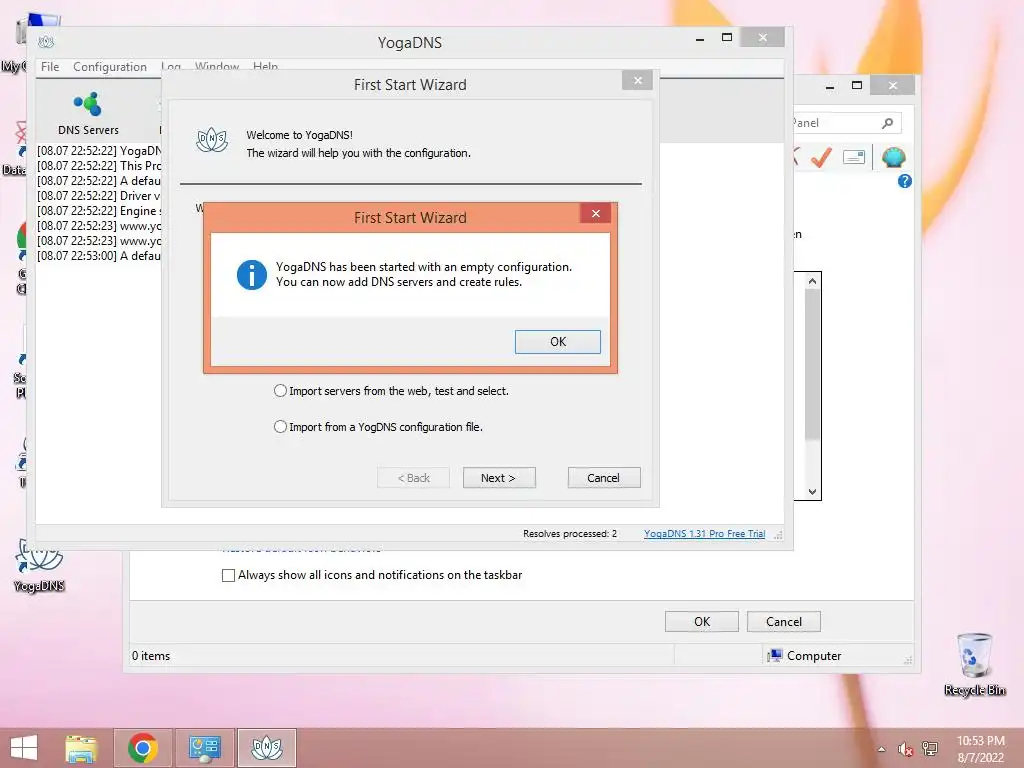Click Cancel in the First Start Wizard

pyautogui.click(x=603, y=477)
